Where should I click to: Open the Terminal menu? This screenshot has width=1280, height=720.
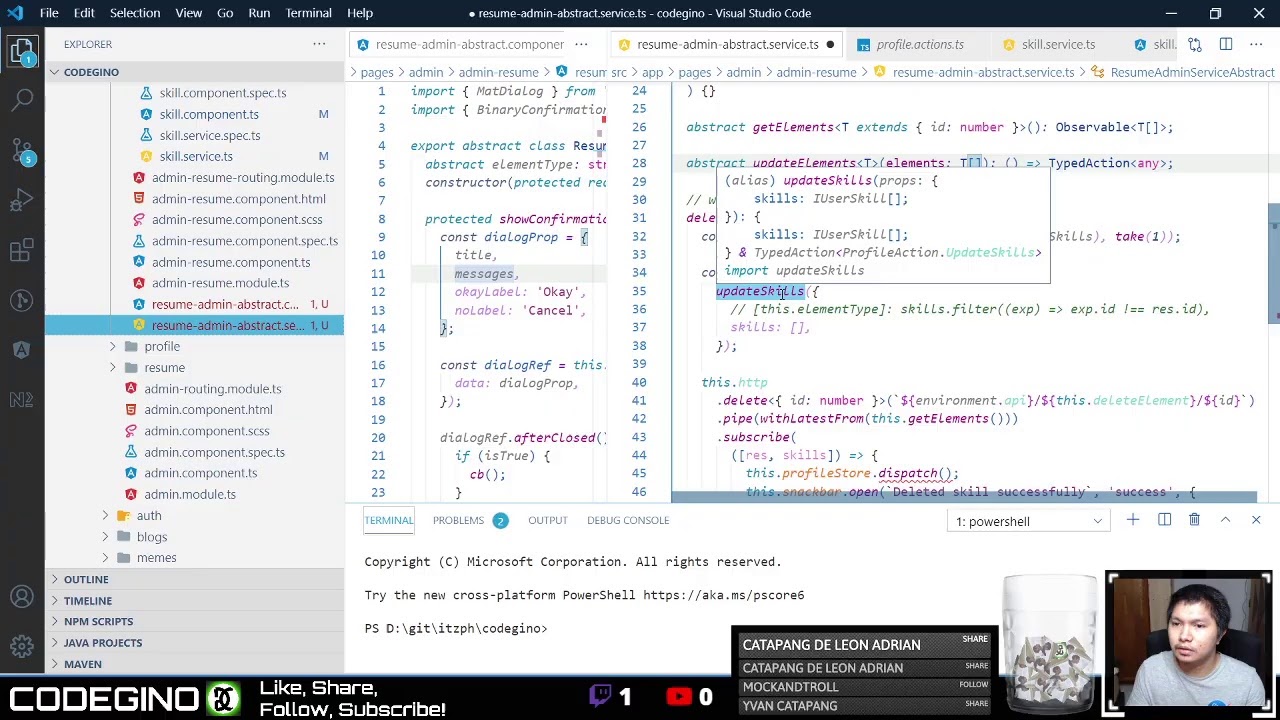pos(308,13)
